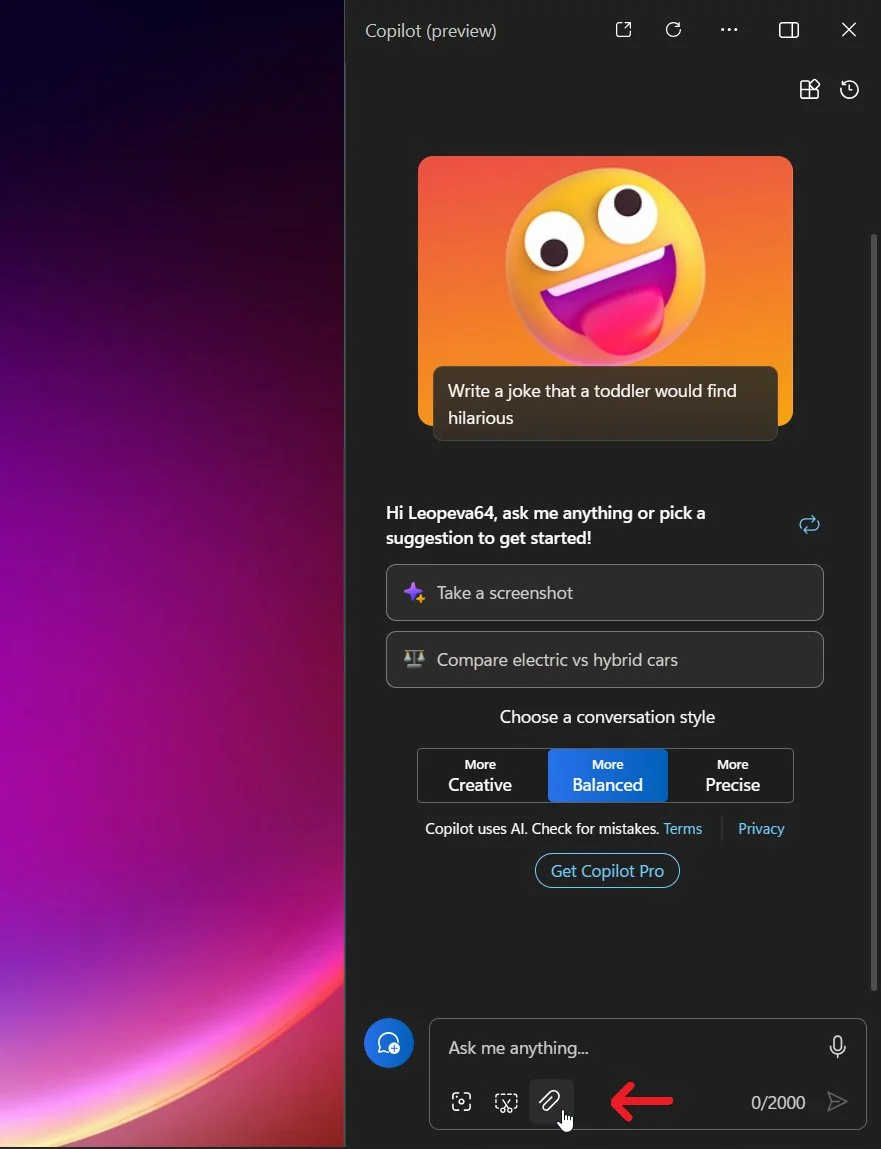Choose Compare electric vs hybrid cars suggestion
881x1149 pixels.
(605, 660)
